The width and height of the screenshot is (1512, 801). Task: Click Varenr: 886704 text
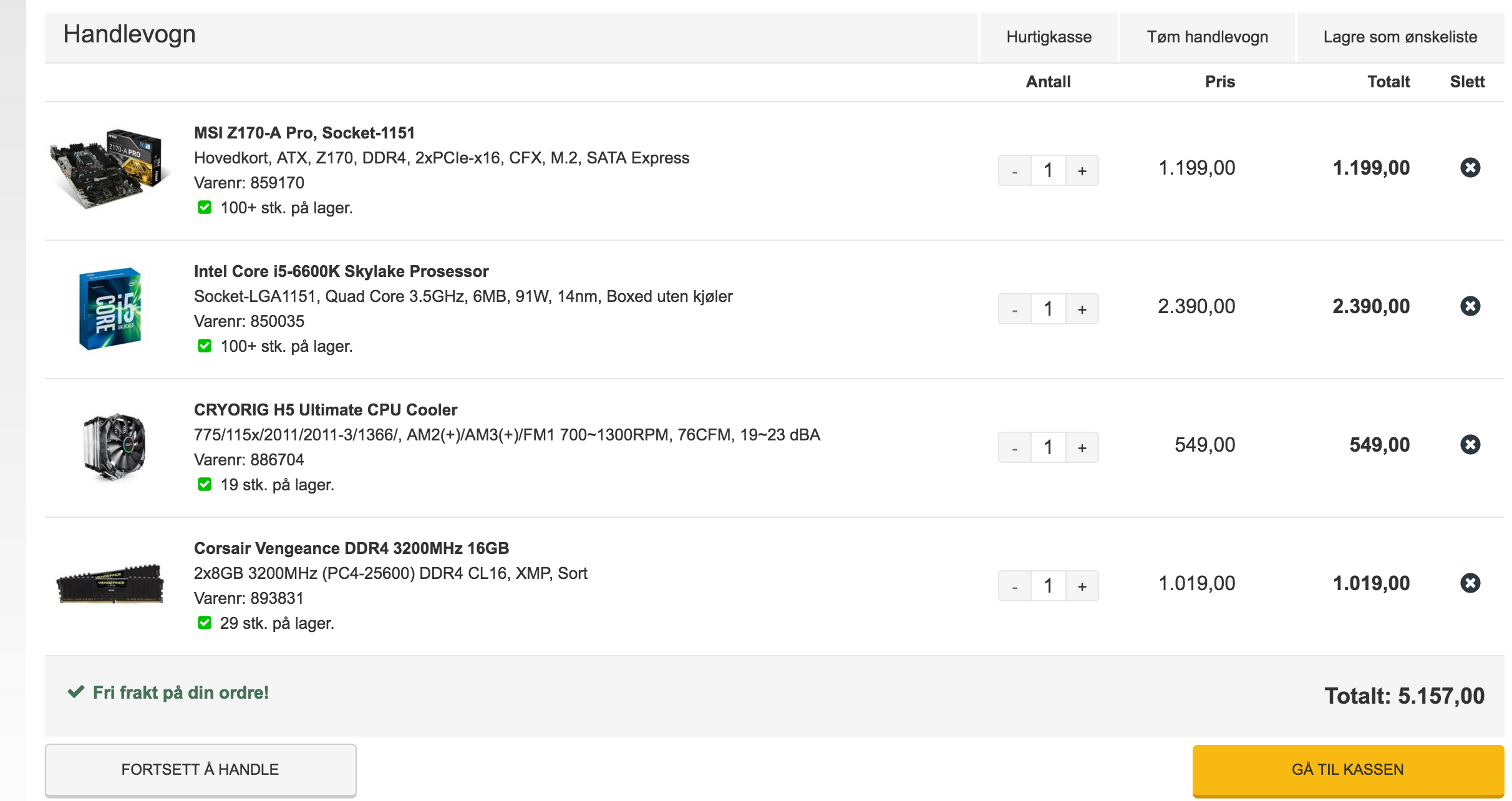pos(250,460)
